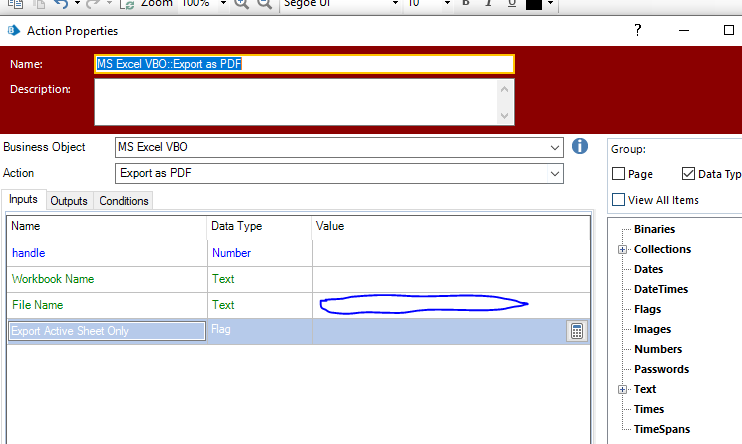Click the help question mark in the title bar
This screenshot has width=742, height=444.
[637, 30]
